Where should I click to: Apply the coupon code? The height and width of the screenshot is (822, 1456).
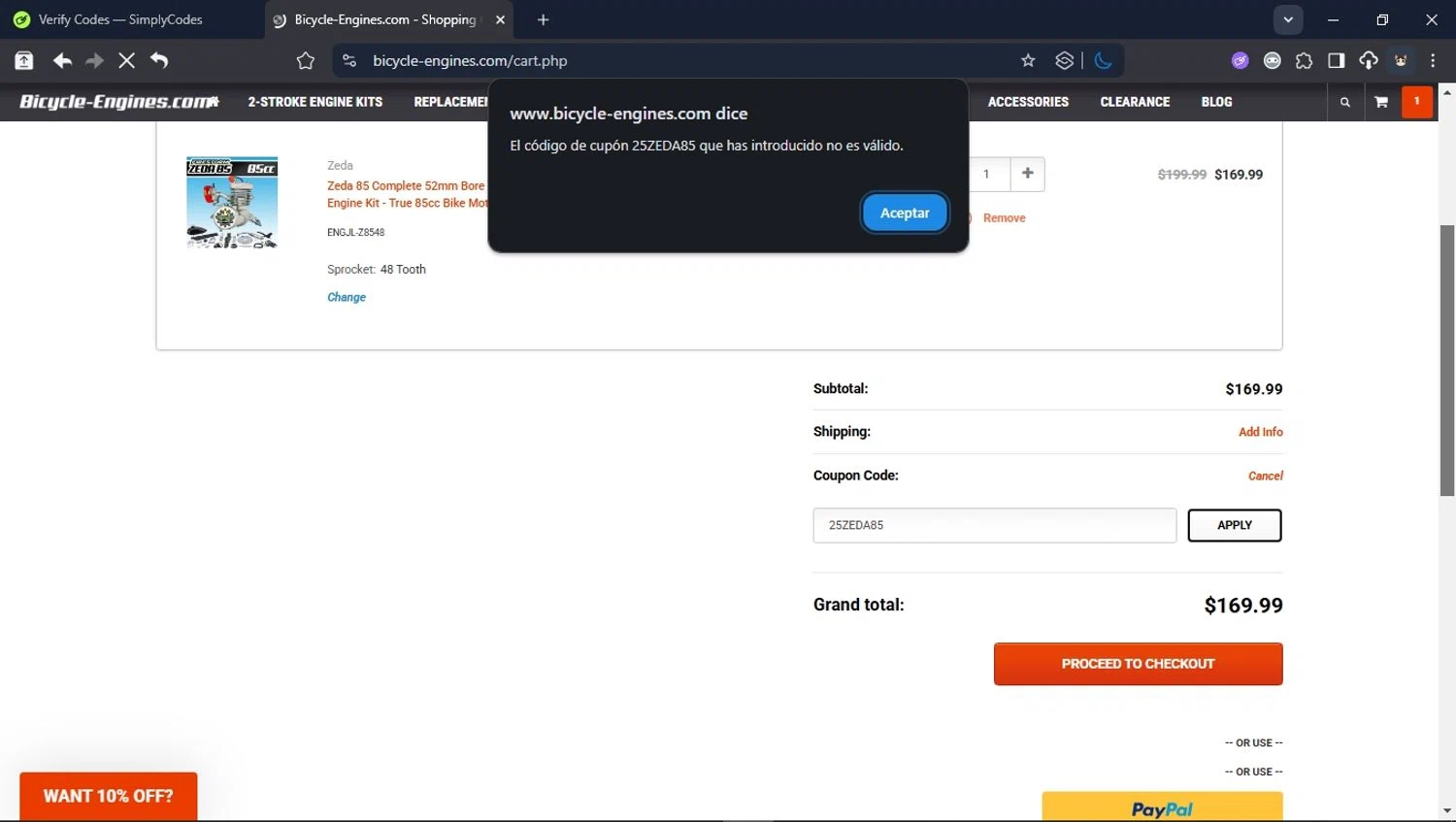(x=1235, y=525)
